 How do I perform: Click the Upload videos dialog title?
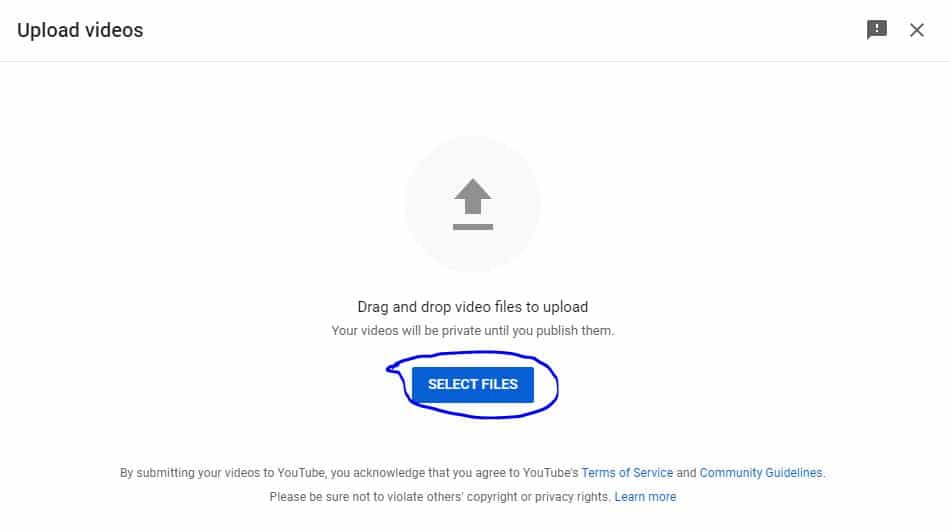coord(80,30)
